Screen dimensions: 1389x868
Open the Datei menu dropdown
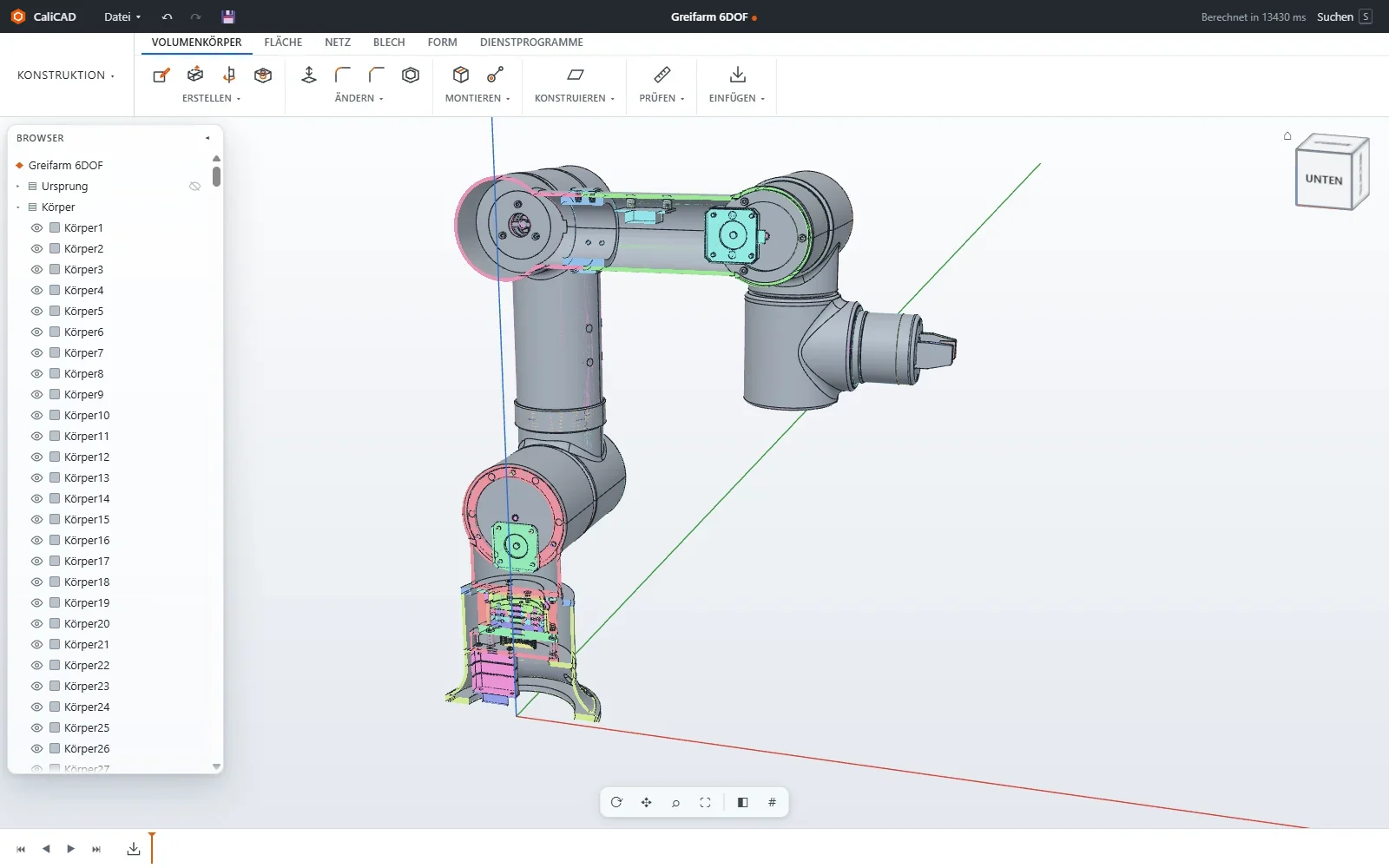point(122,16)
